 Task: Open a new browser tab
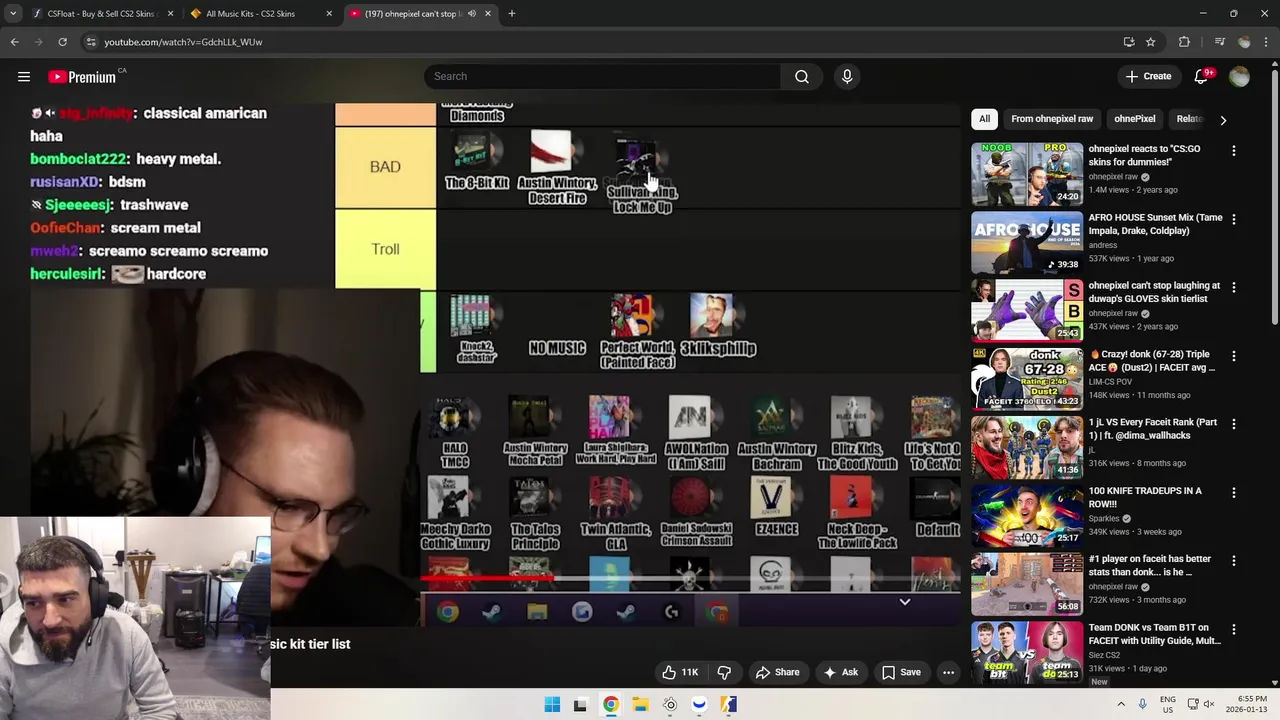pos(512,14)
